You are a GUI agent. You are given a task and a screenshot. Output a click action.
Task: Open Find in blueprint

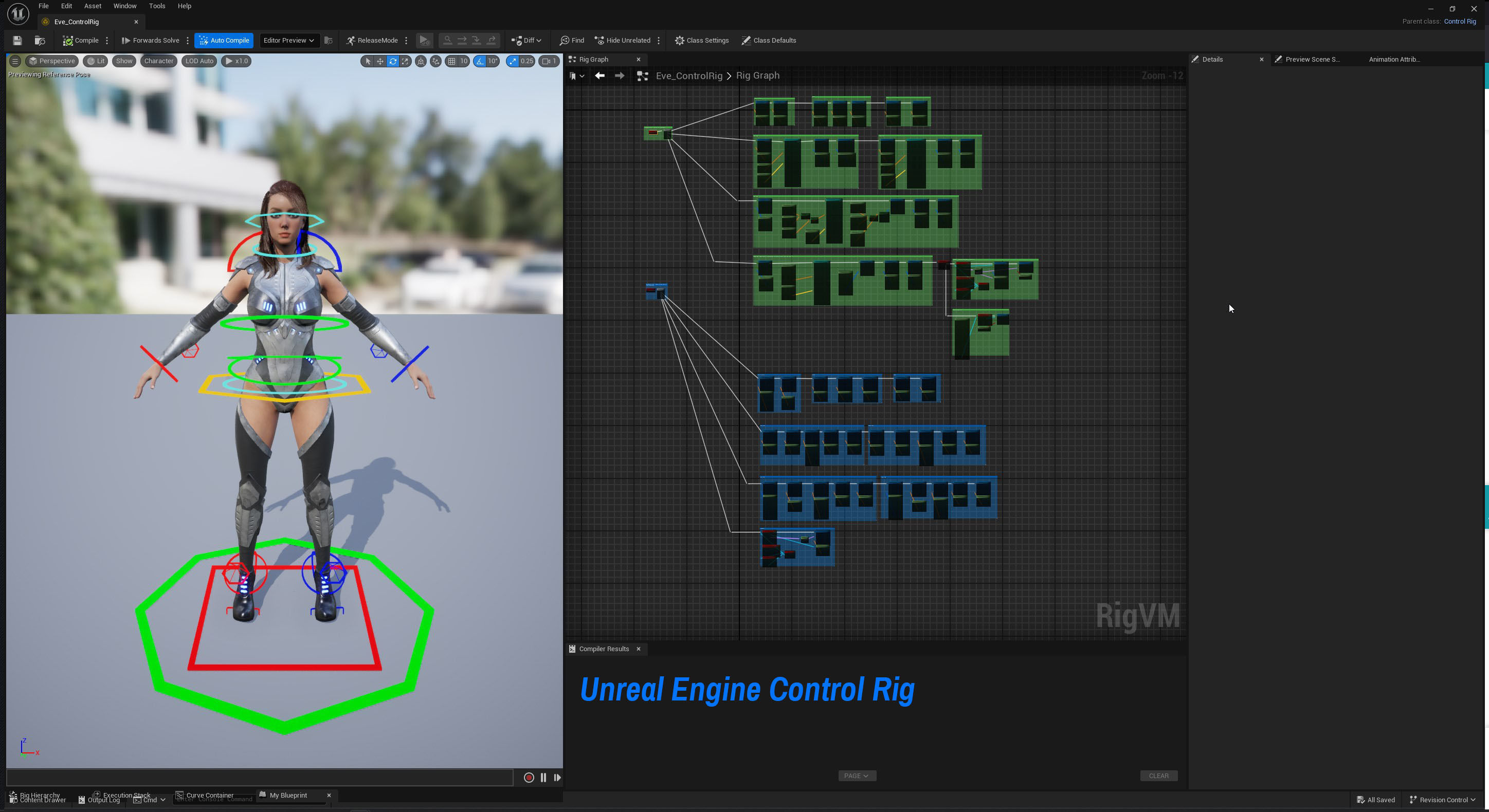click(x=572, y=41)
